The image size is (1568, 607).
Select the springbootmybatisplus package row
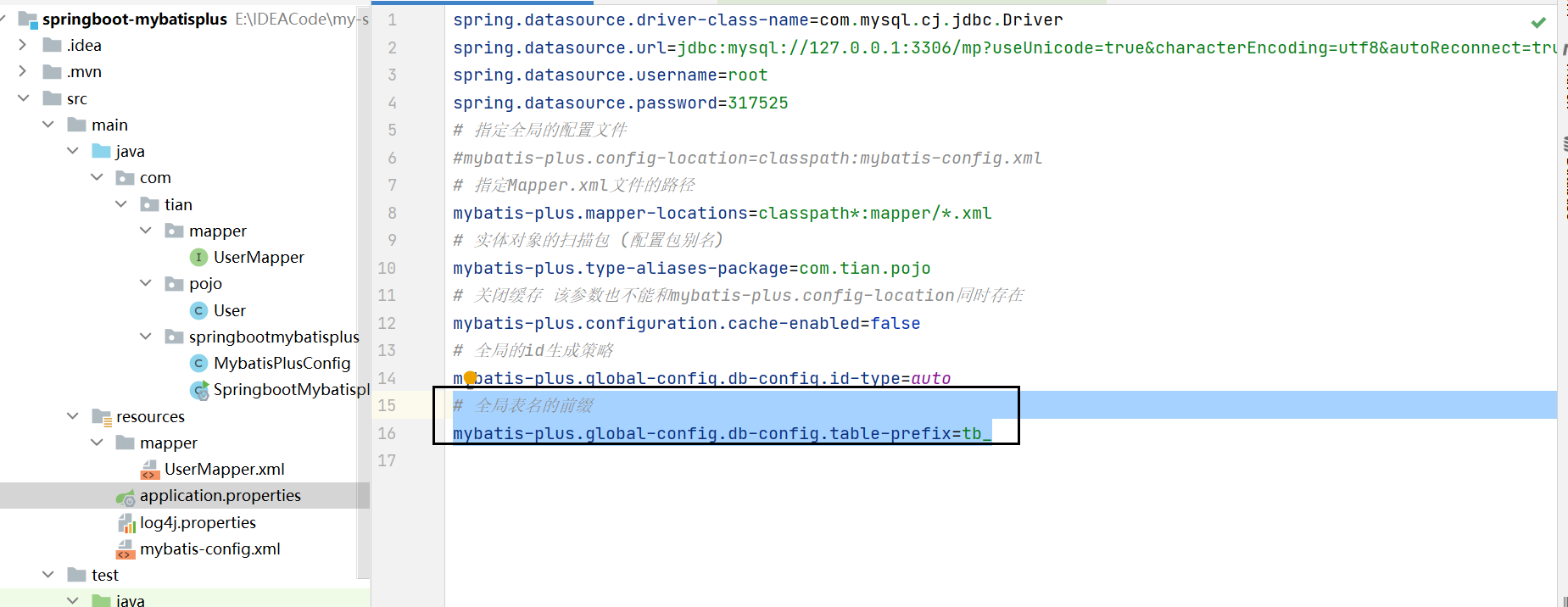point(185,337)
